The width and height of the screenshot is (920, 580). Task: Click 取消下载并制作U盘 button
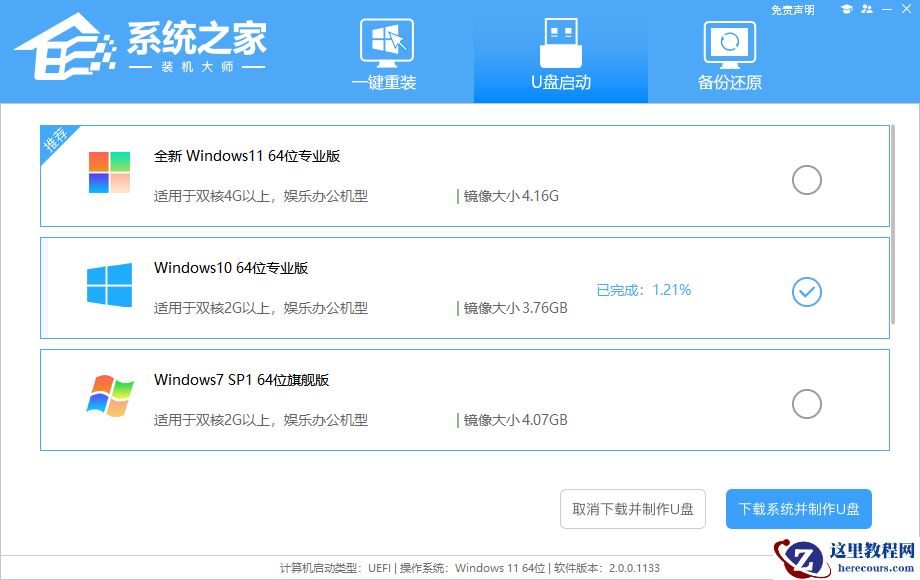pos(633,508)
